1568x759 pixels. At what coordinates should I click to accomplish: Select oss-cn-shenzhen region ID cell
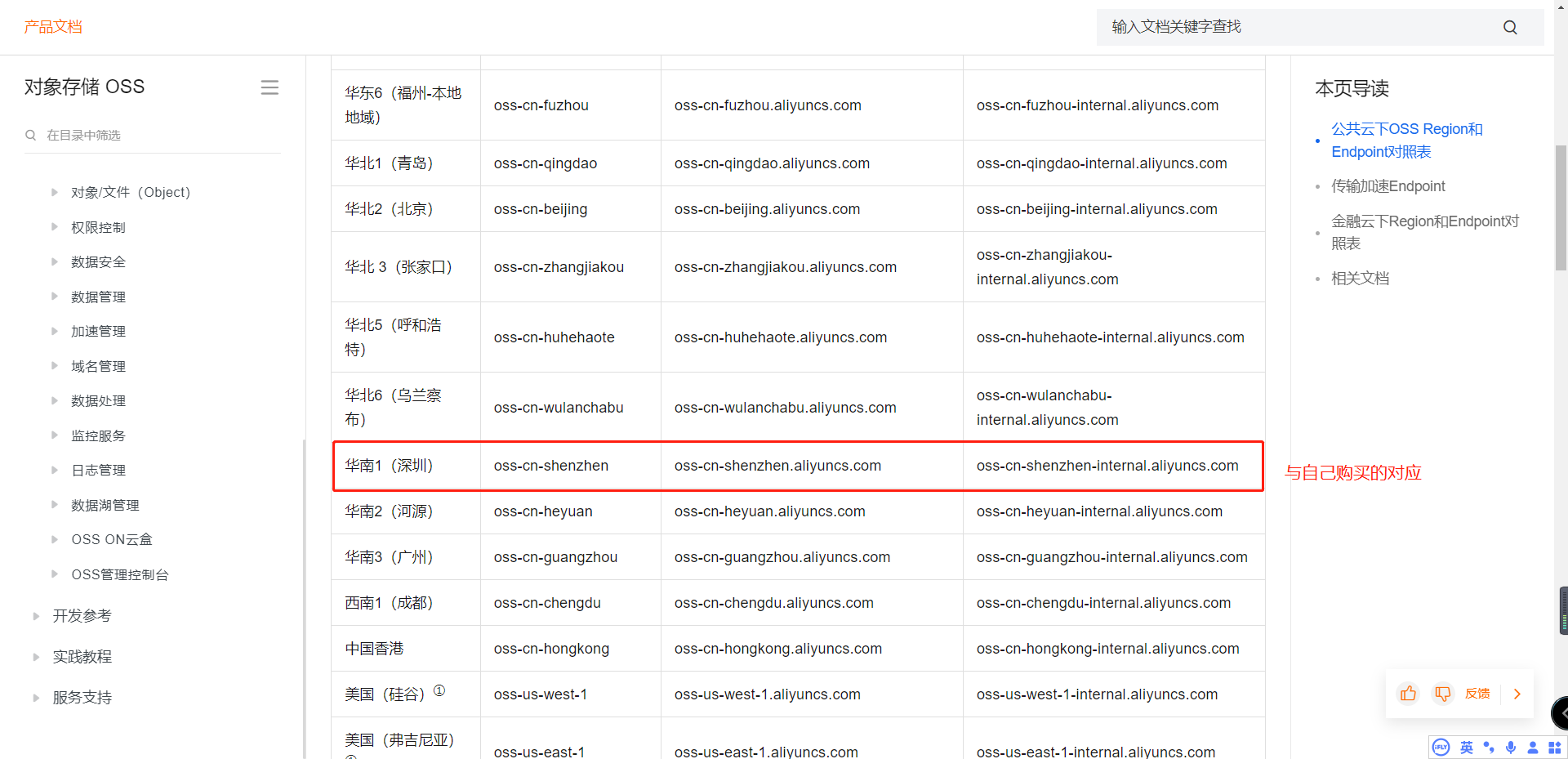[x=570, y=466]
